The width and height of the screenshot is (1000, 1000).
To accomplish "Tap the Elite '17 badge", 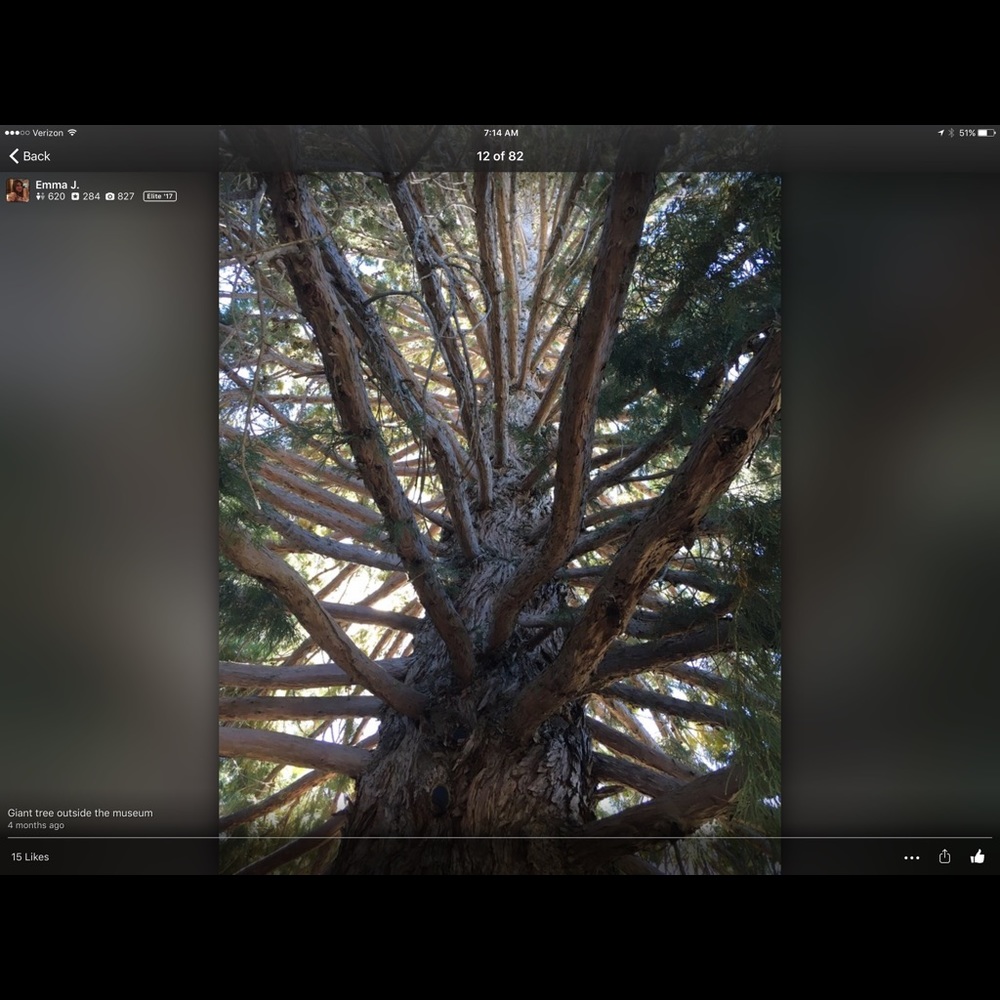I will (159, 196).
